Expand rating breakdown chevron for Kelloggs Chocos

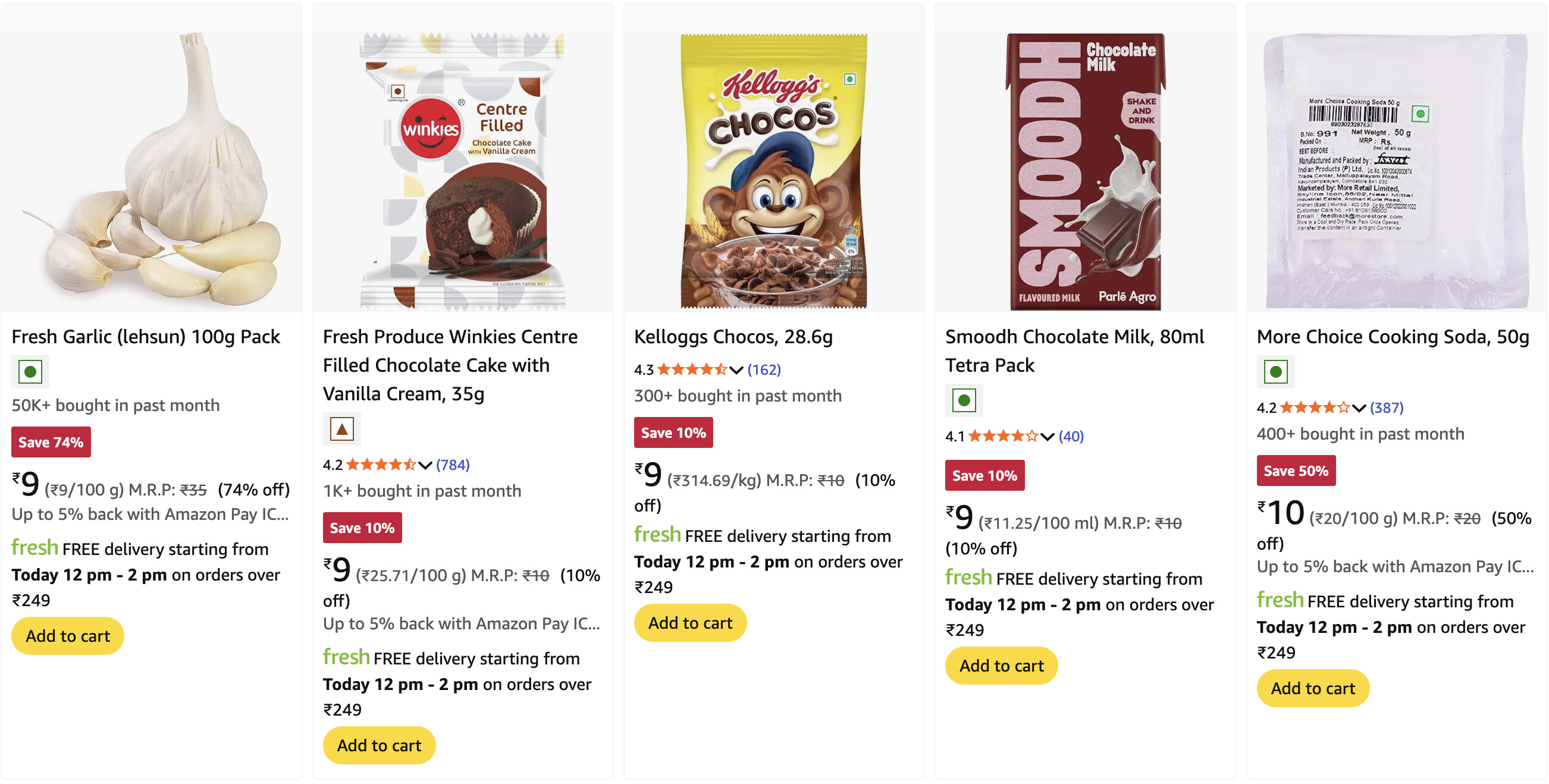tap(736, 370)
